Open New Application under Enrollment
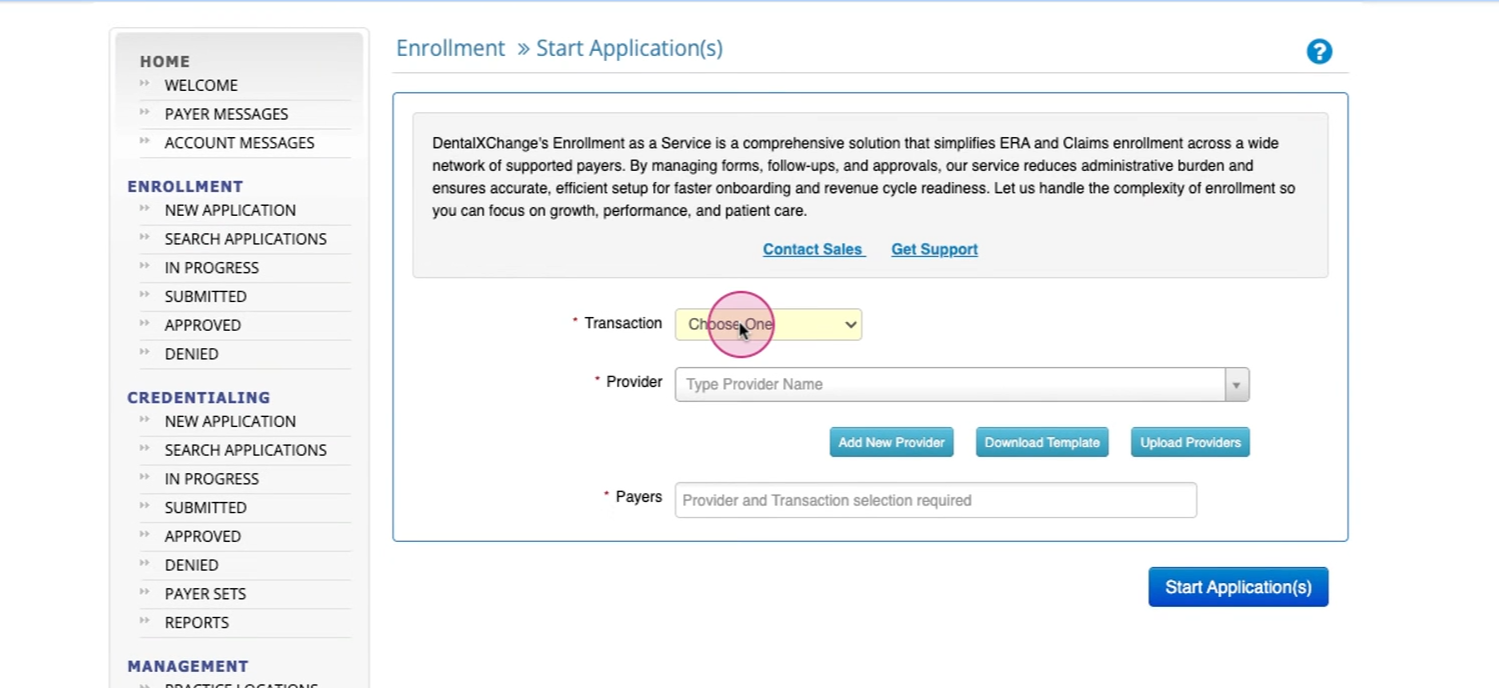1499x688 pixels. [230, 210]
